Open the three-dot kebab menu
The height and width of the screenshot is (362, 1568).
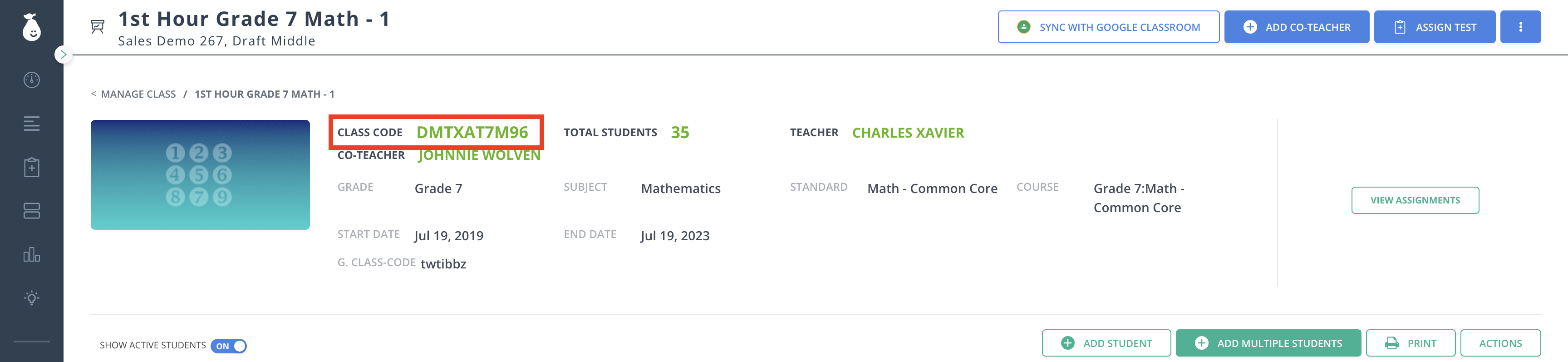[x=1520, y=27]
